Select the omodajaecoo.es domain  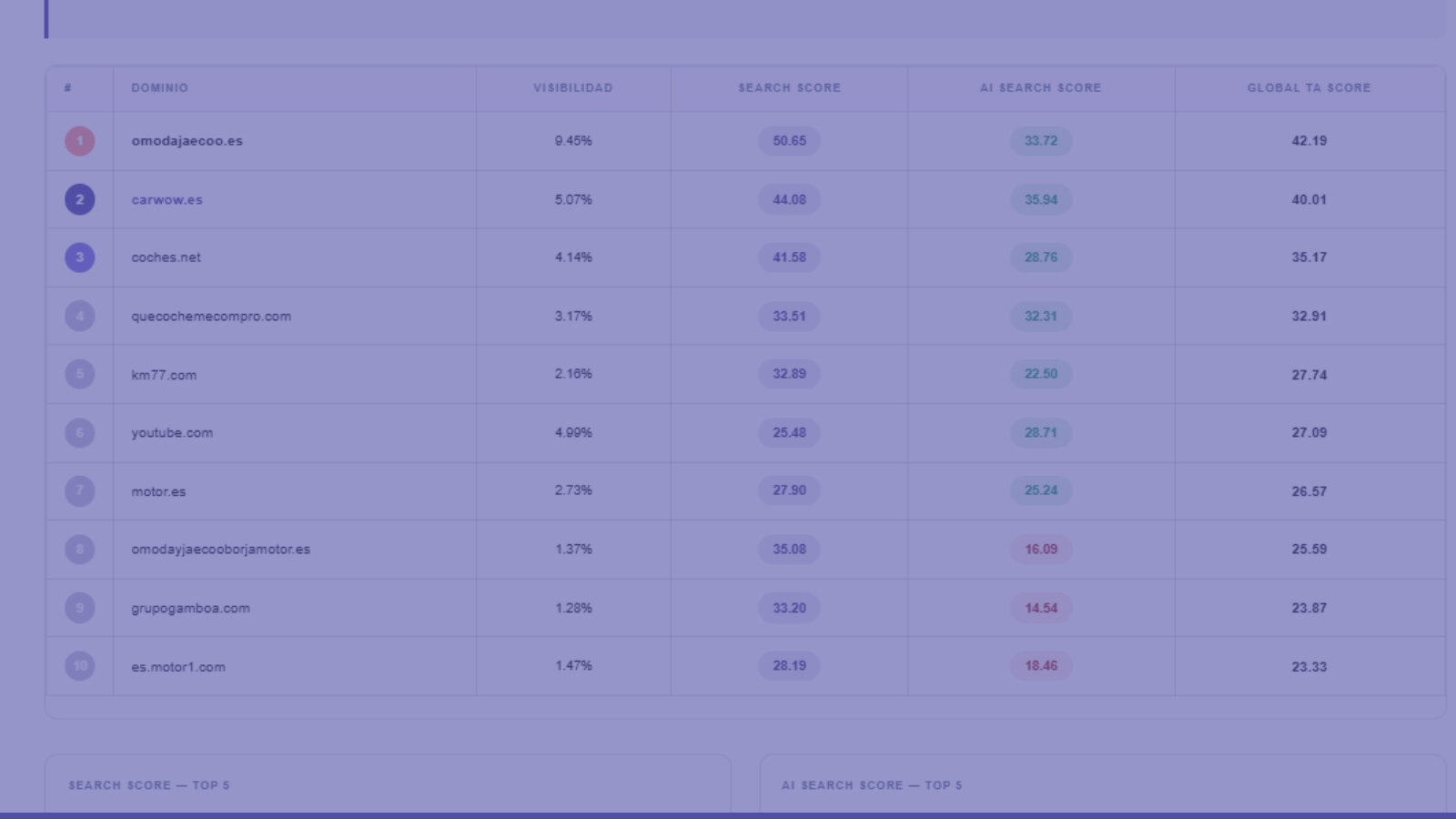tap(187, 141)
